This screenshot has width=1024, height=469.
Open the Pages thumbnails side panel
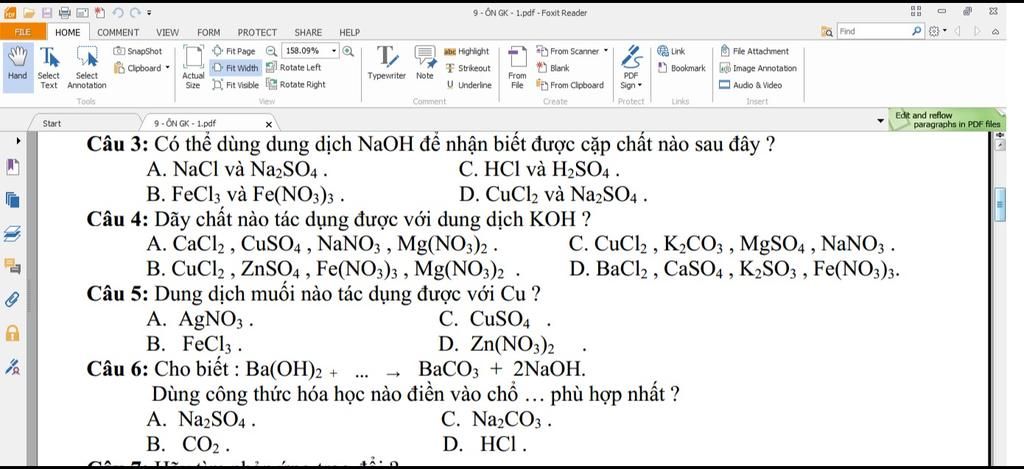(12, 200)
